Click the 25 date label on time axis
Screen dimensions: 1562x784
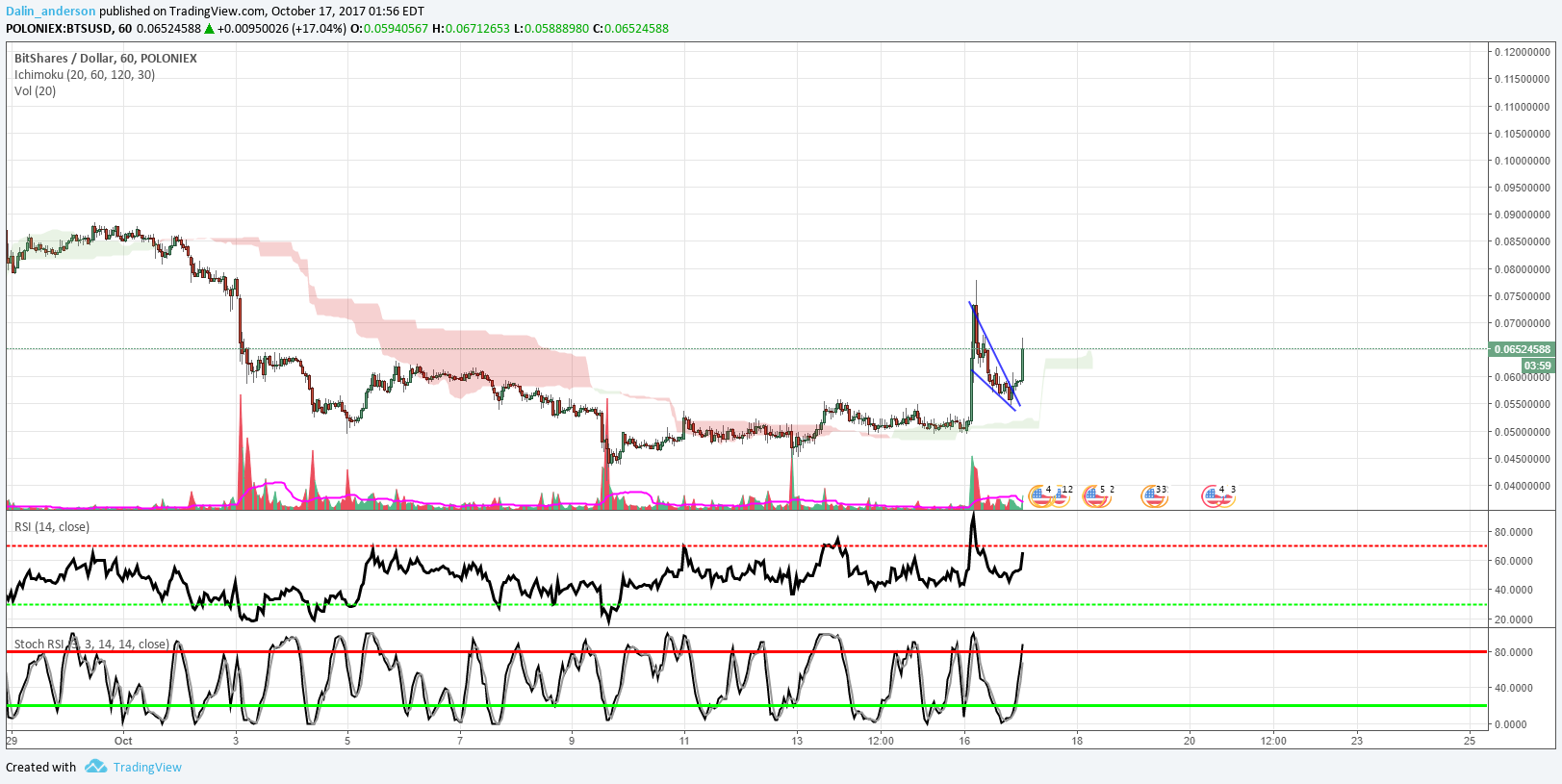click(1470, 741)
